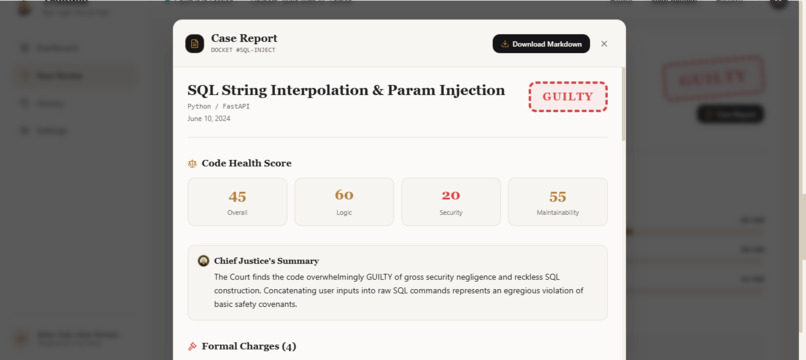The width and height of the screenshot is (806, 360).
Task: Click the Code Health Score heading
Action: click(x=246, y=164)
